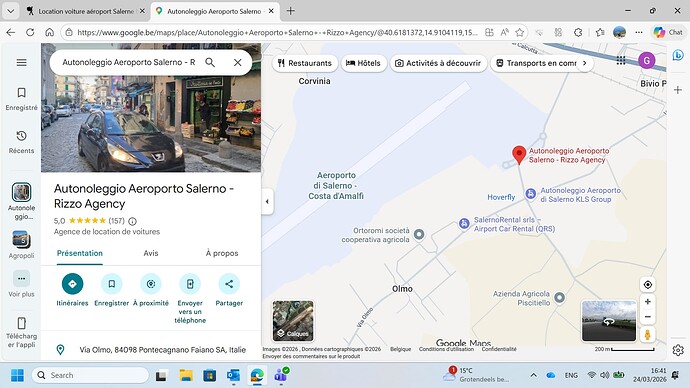
Task: Filter the map by Restaurants chip
Action: pyautogui.click(x=305, y=63)
